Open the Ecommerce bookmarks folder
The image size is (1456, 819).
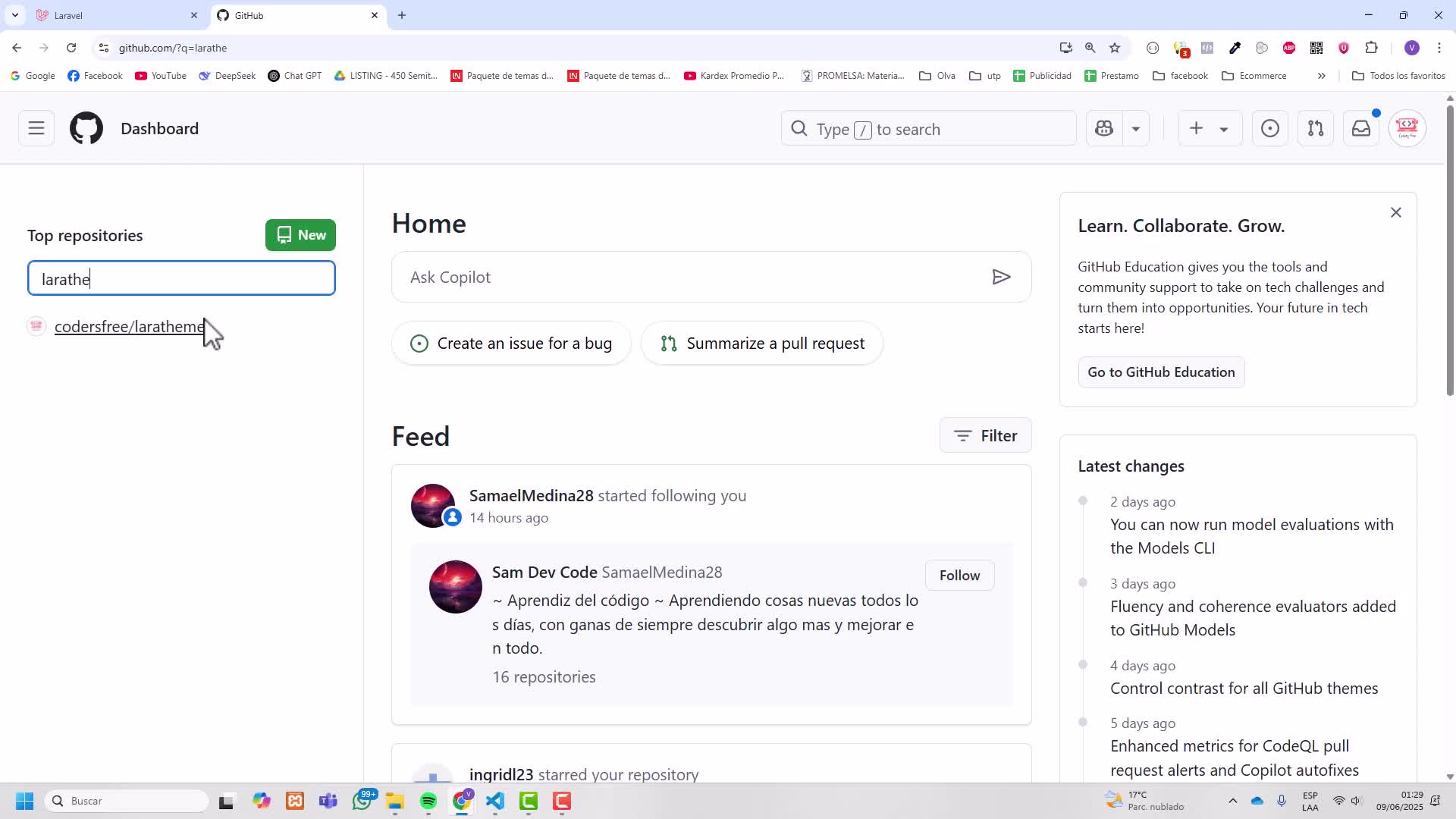pos(1254,76)
